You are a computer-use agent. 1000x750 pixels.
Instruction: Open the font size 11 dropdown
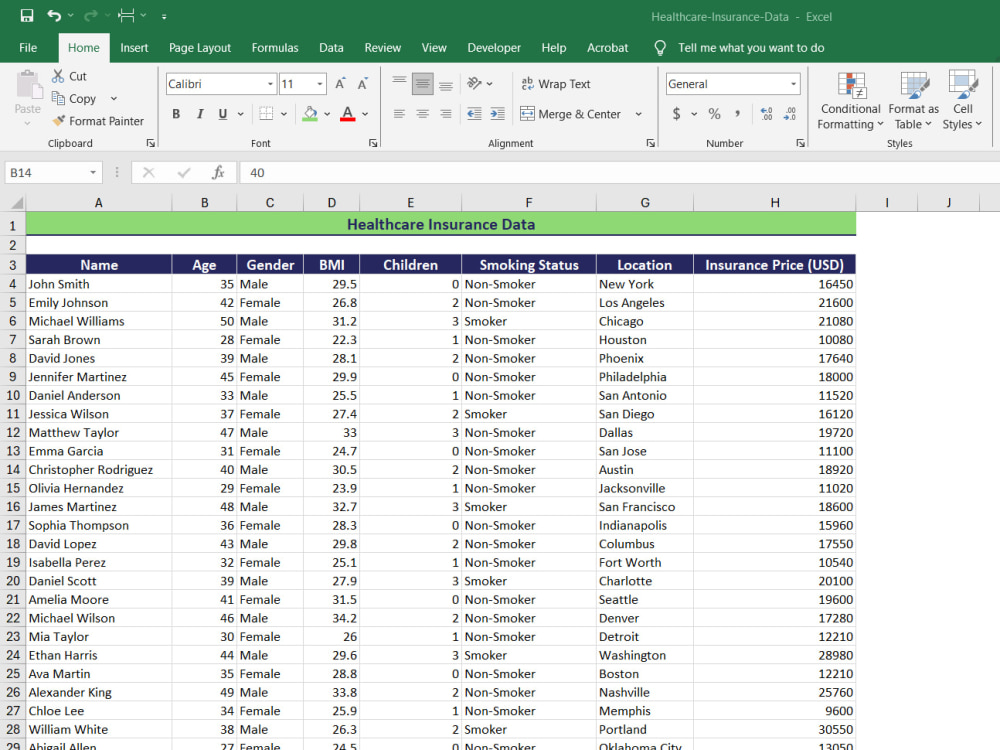point(320,84)
